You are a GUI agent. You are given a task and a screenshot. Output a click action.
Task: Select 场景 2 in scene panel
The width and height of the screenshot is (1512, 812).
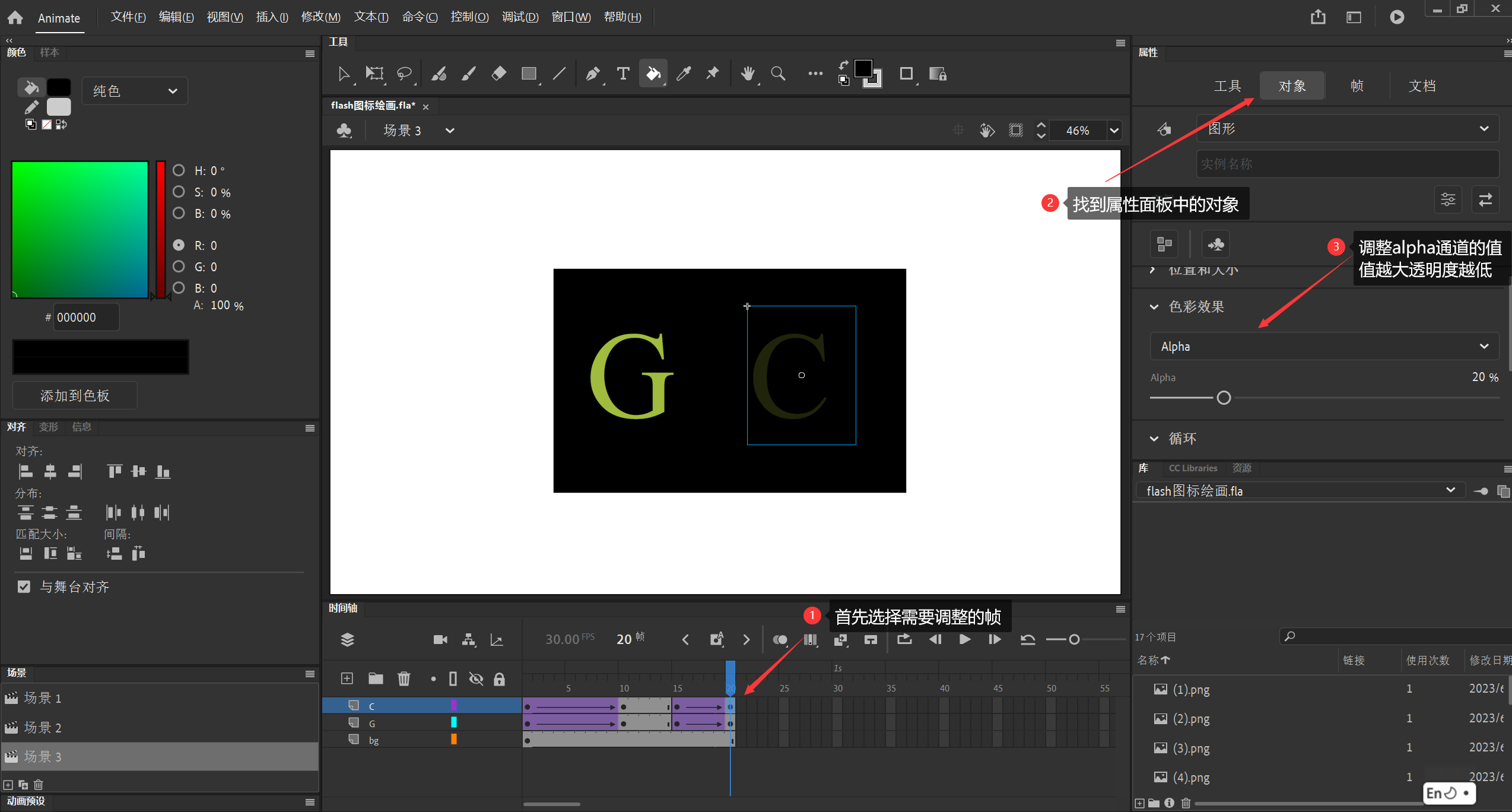click(160, 727)
